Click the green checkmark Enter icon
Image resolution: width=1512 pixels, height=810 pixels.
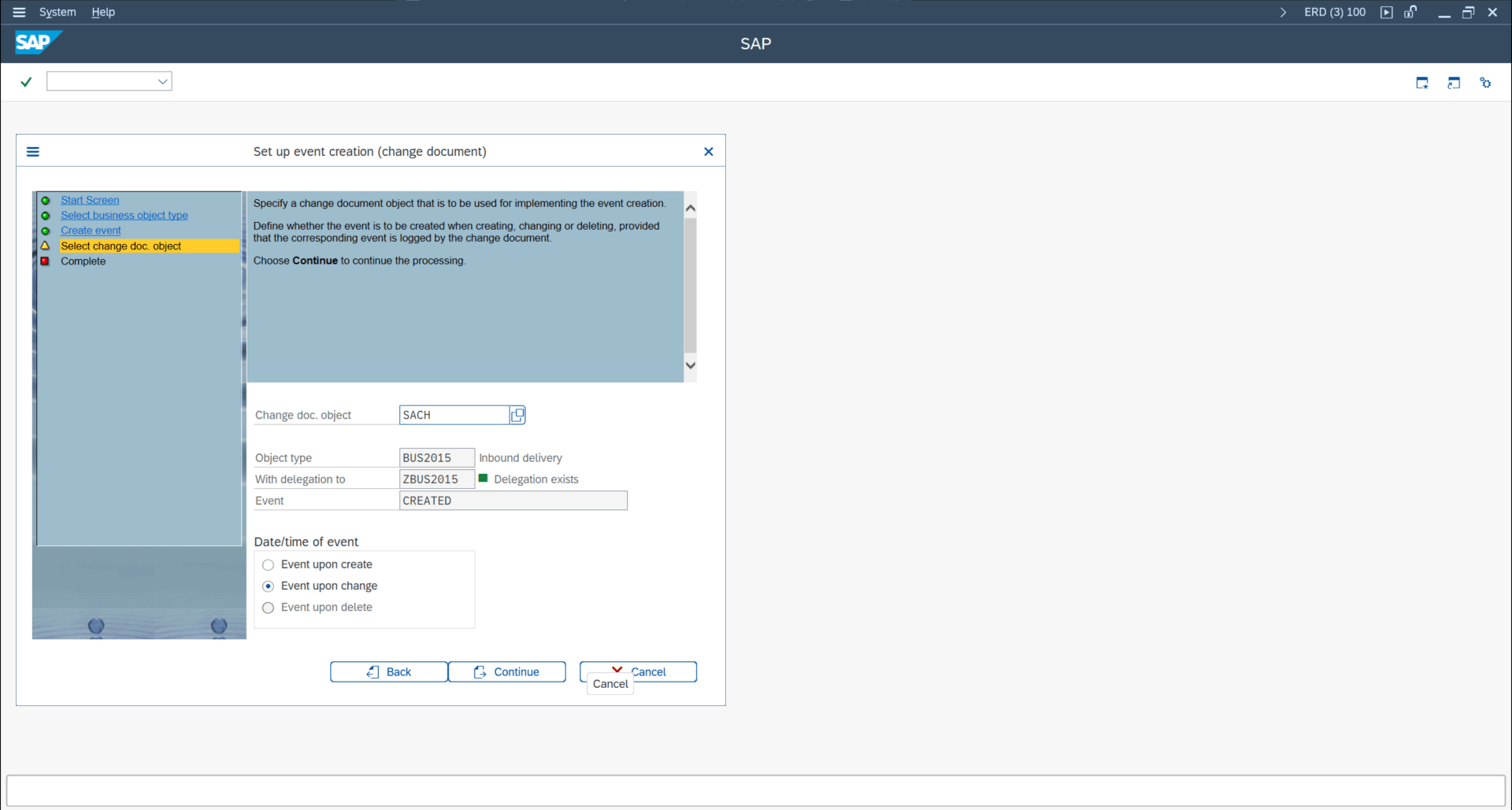click(x=26, y=82)
